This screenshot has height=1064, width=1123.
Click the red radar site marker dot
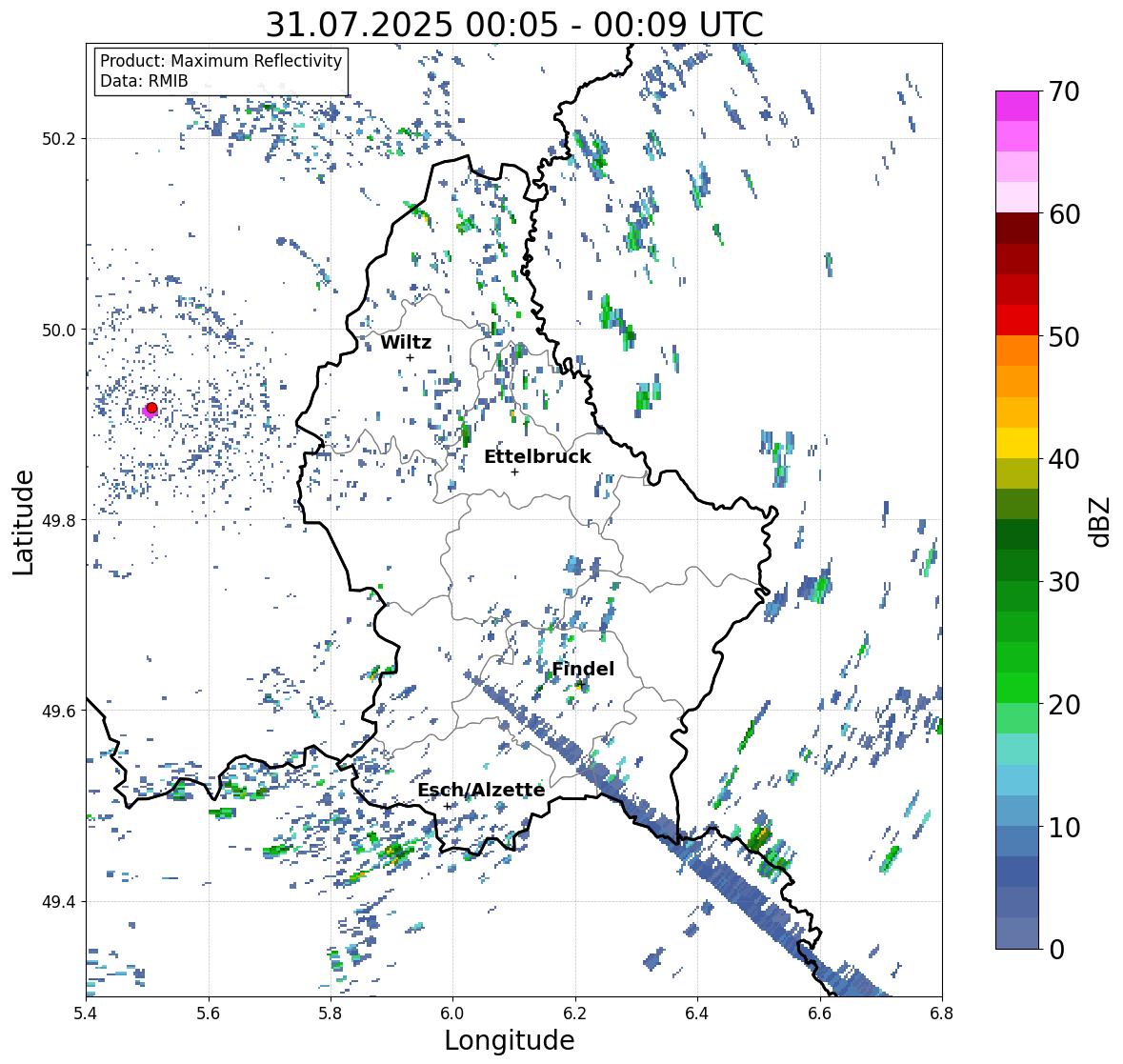point(151,408)
